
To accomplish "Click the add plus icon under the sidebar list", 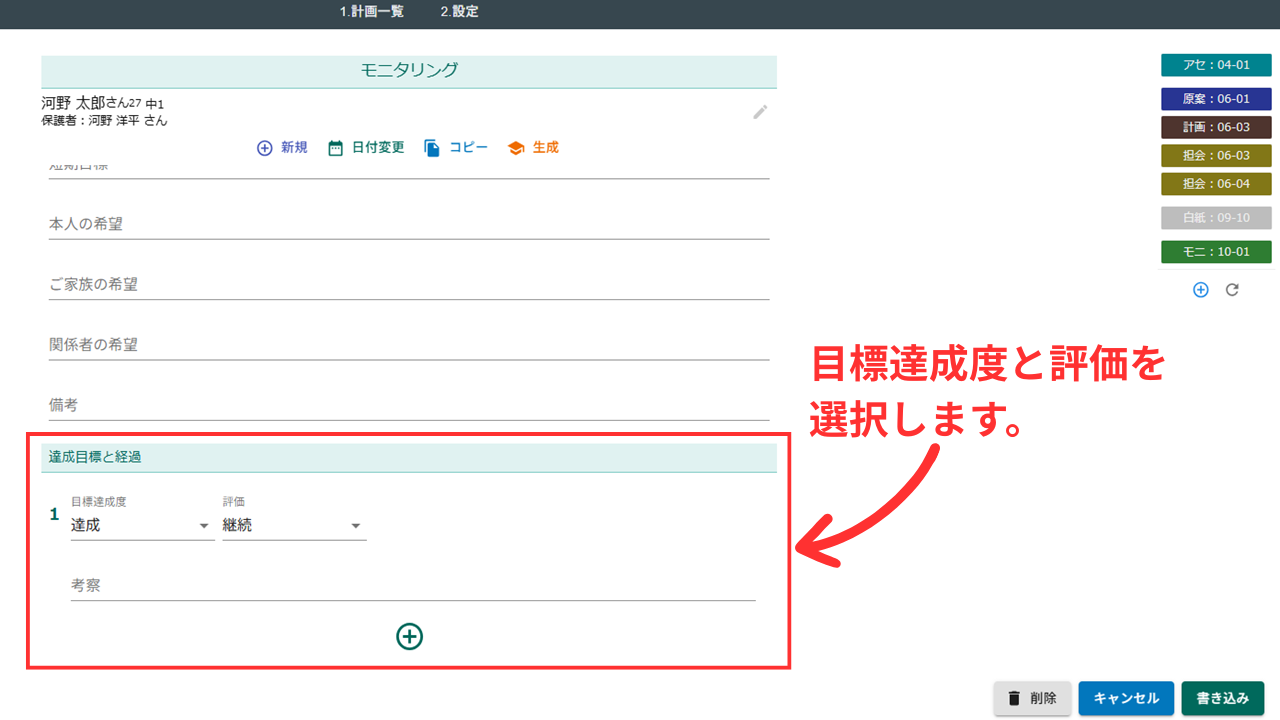I will (x=1201, y=290).
